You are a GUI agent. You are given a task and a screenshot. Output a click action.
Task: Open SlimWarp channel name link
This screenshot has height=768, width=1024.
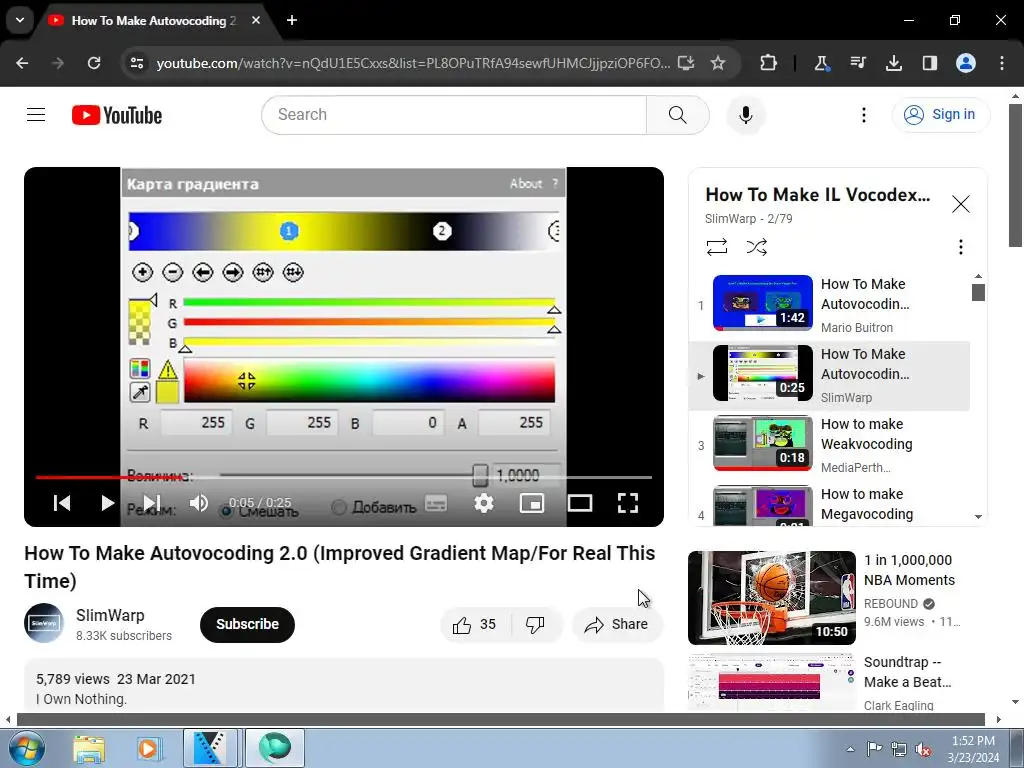pos(110,615)
